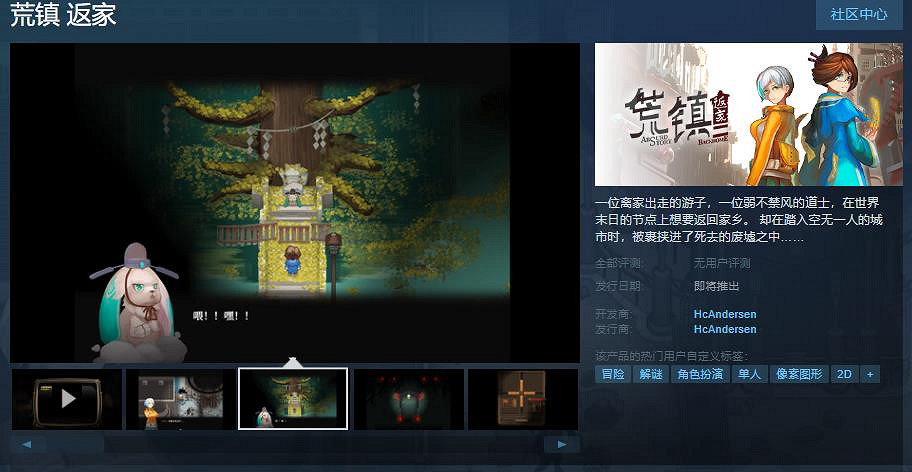Click the game description paragraph

[x=738, y=220]
